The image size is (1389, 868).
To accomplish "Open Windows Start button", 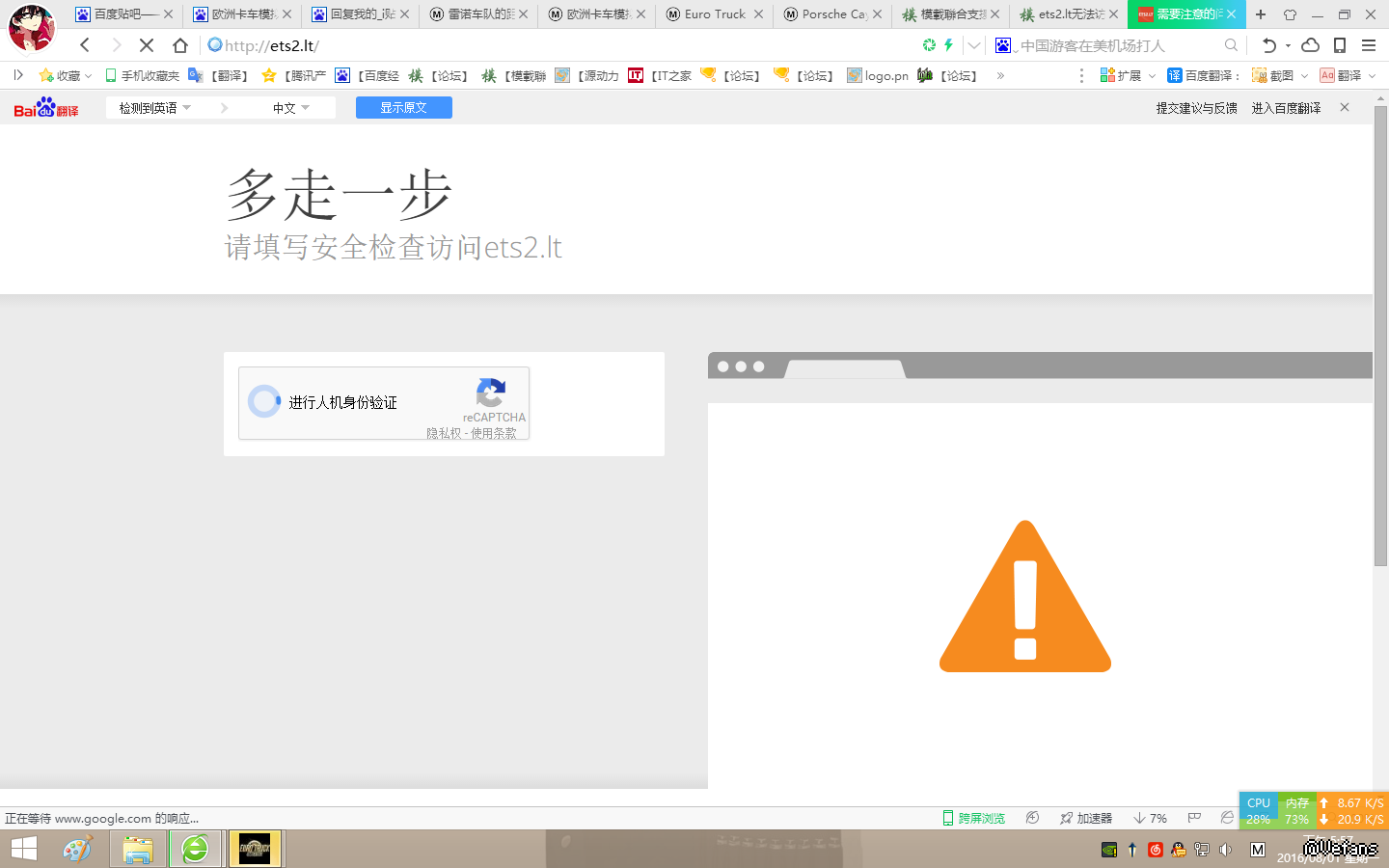I will click(23, 850).
